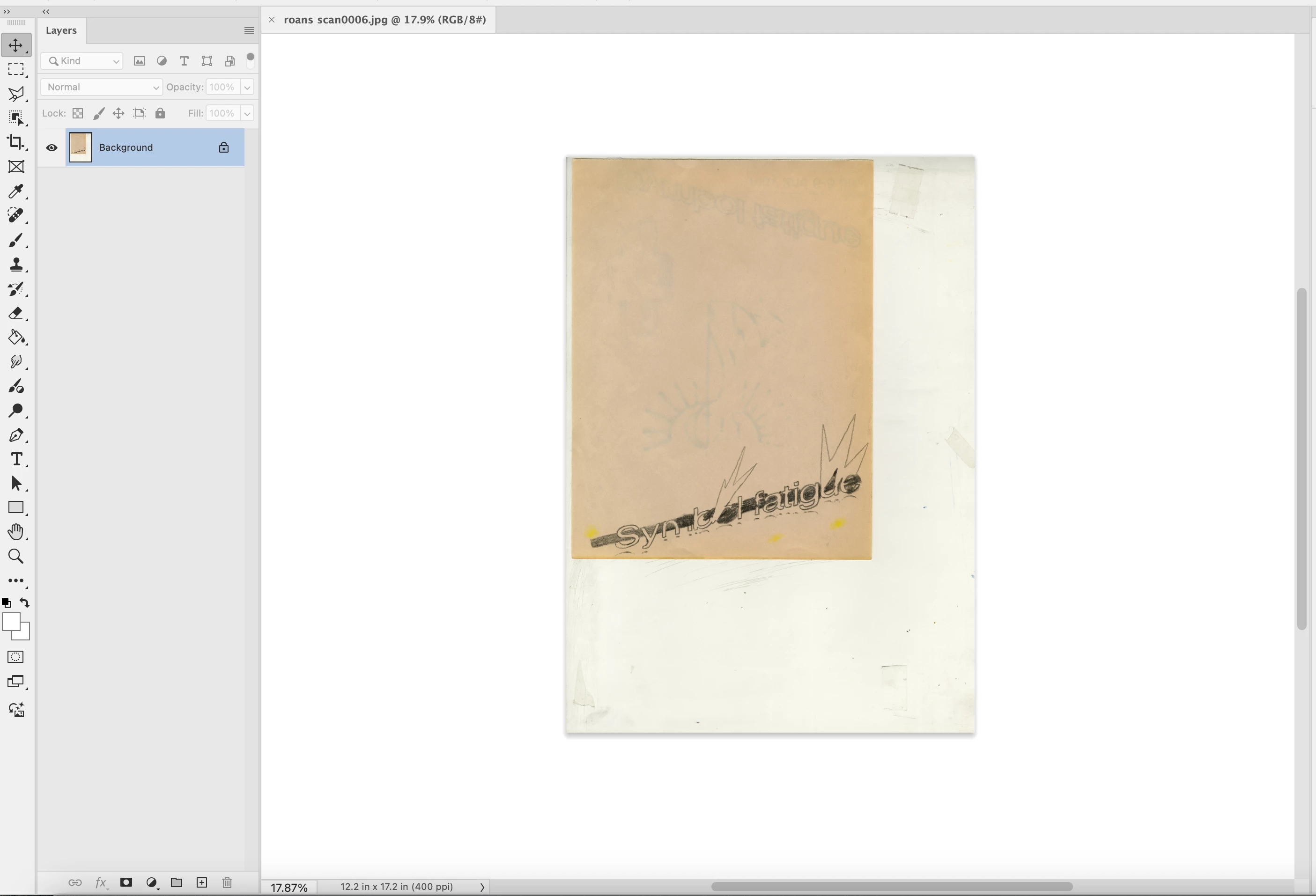The height and width of the screenshot is (896, 1316).
Task: Expand the Opacity value dropdown arrow
Action: point(247,87)
